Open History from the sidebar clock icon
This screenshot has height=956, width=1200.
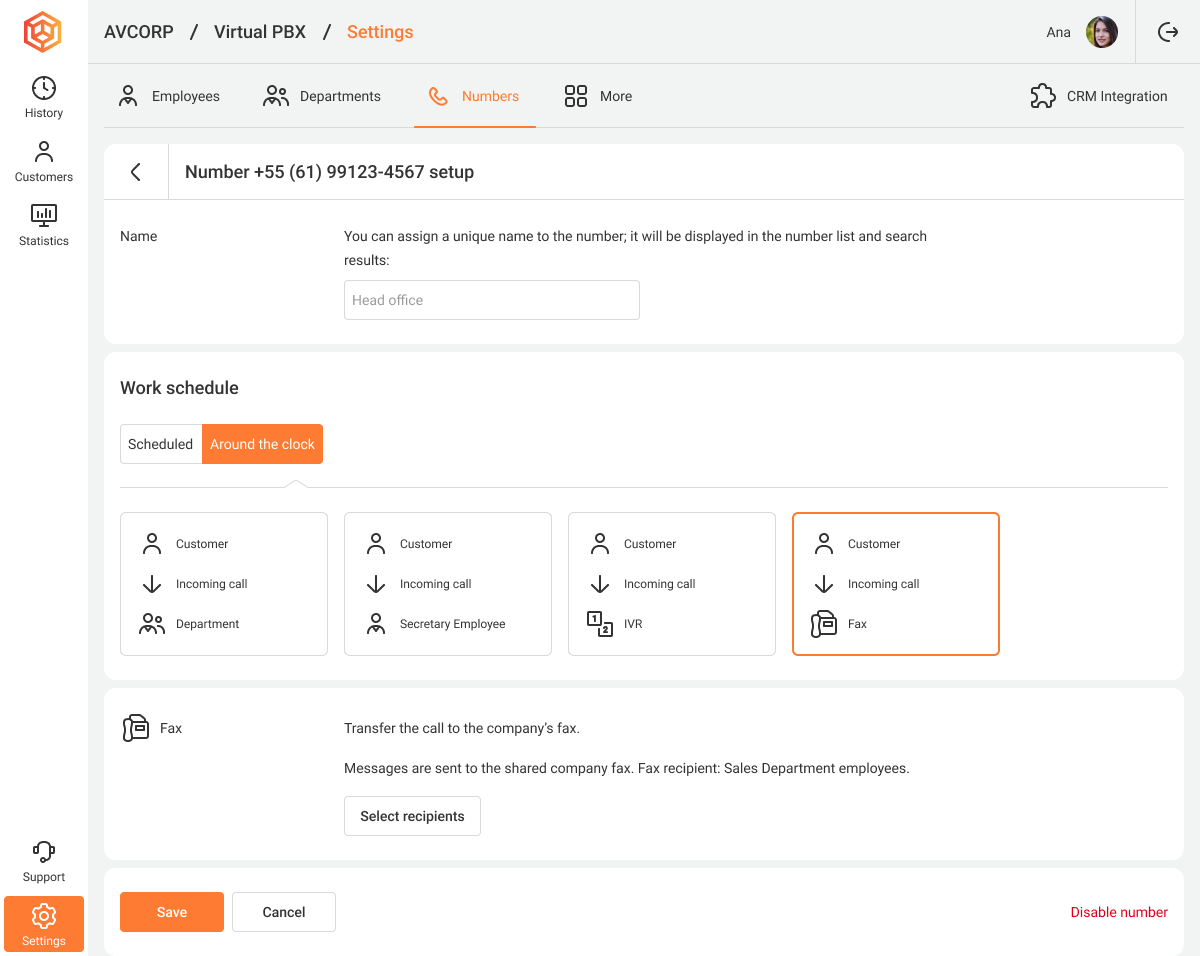tap(44, 97)
